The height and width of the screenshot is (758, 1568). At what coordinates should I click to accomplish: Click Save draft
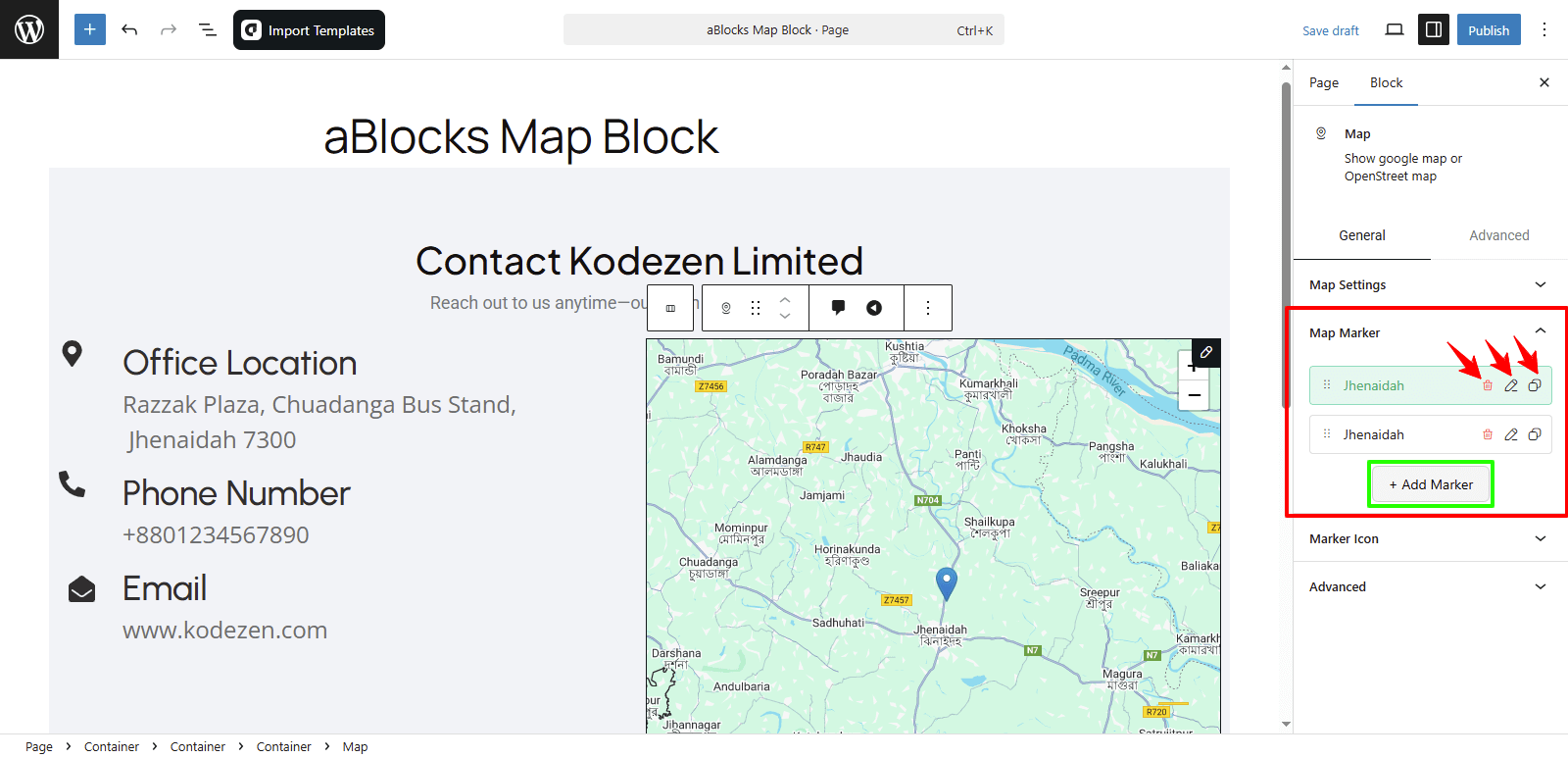(1330, 30)
